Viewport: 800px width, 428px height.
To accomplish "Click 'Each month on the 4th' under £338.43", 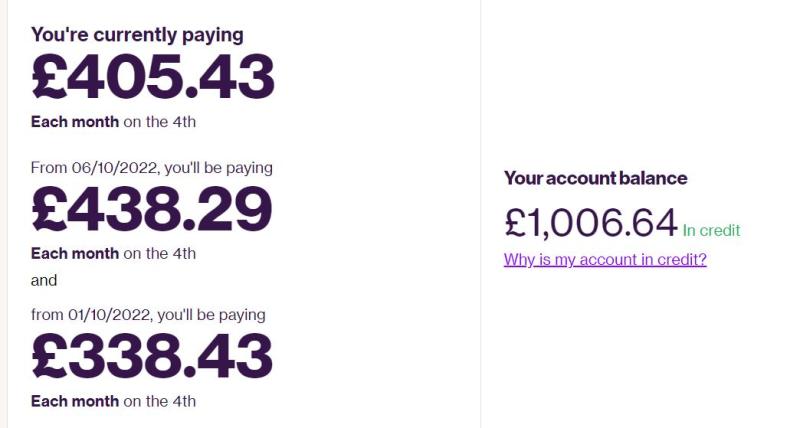I will 113,401.
